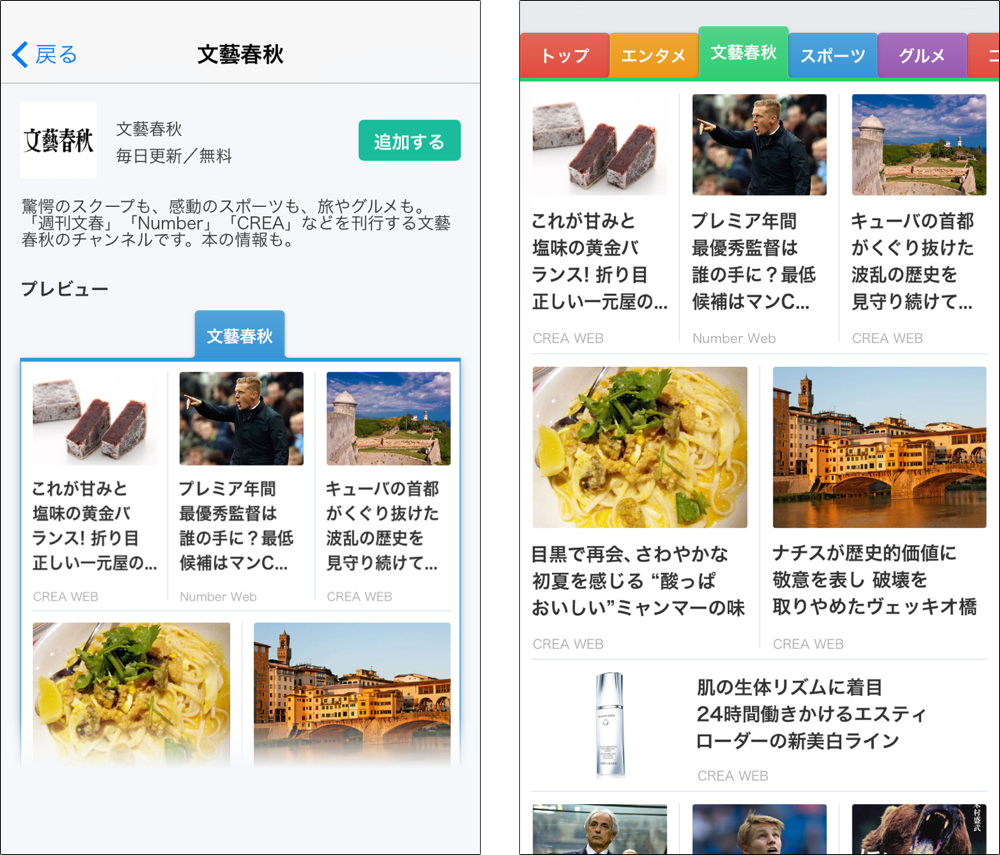This screenshot has height=855, width=1000.
Task: Open right feed headline プレミア年間最優秀監督は
Action: 754,261
